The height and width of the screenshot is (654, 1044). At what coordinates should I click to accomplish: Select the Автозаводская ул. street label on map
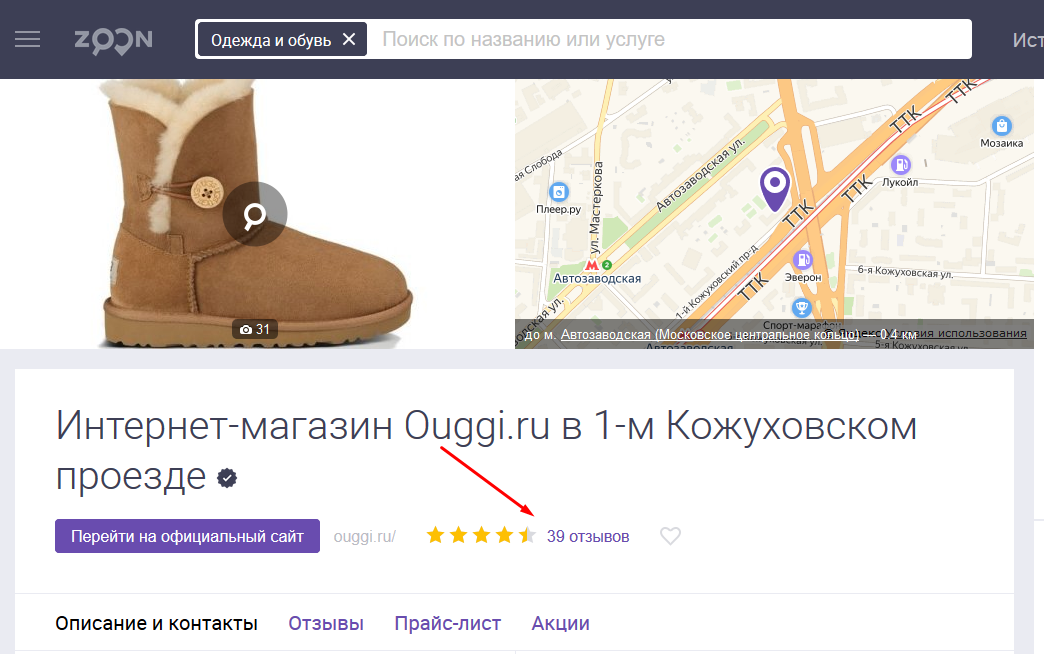pos(700,176)
